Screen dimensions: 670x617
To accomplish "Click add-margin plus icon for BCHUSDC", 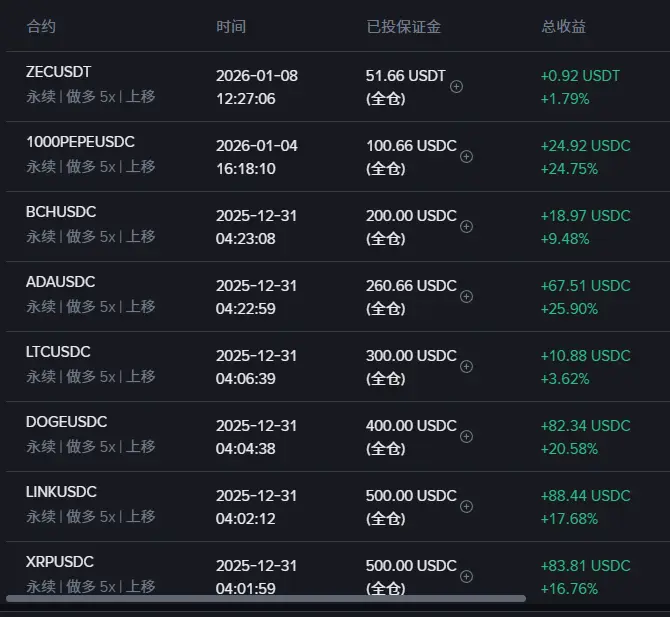I will coord(467,227).
